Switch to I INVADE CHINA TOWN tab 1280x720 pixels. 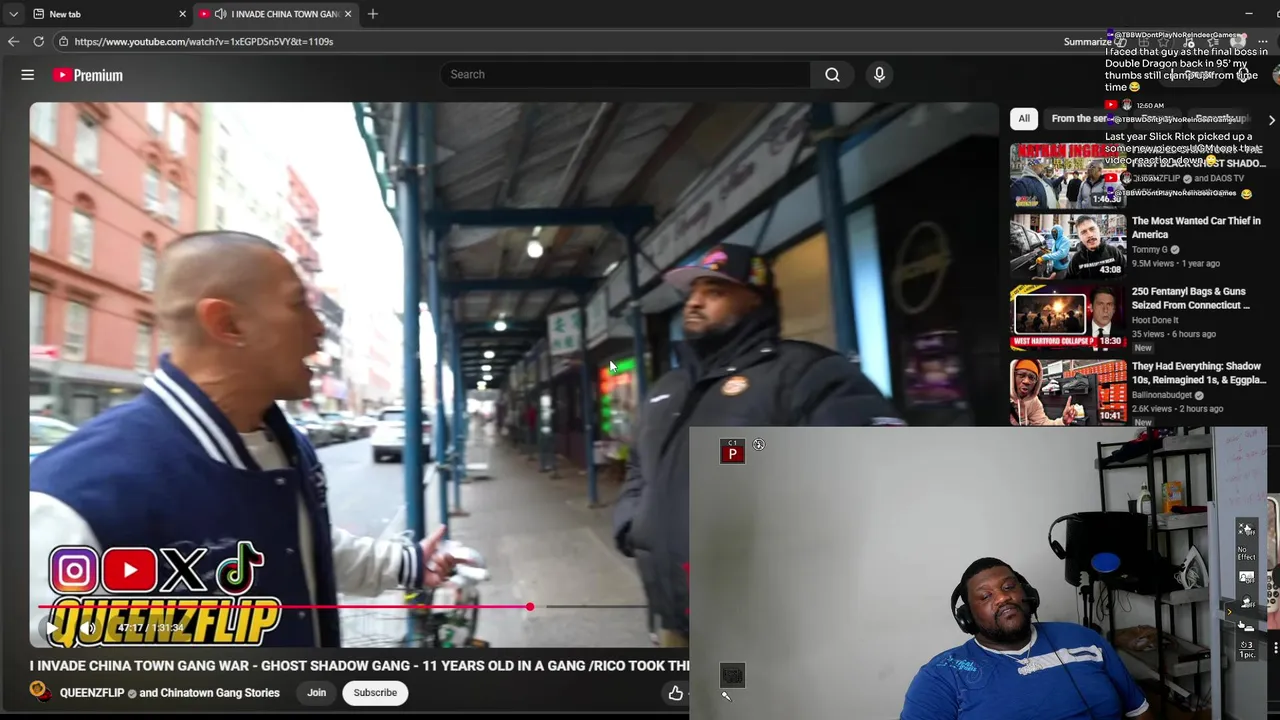275,14
